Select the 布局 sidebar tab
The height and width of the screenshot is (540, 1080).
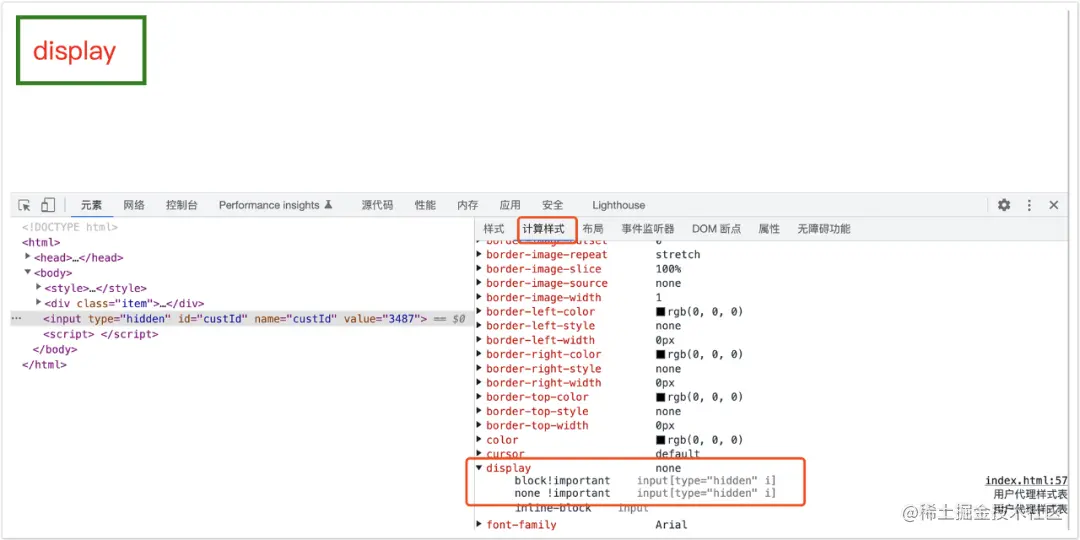(593, 229)
